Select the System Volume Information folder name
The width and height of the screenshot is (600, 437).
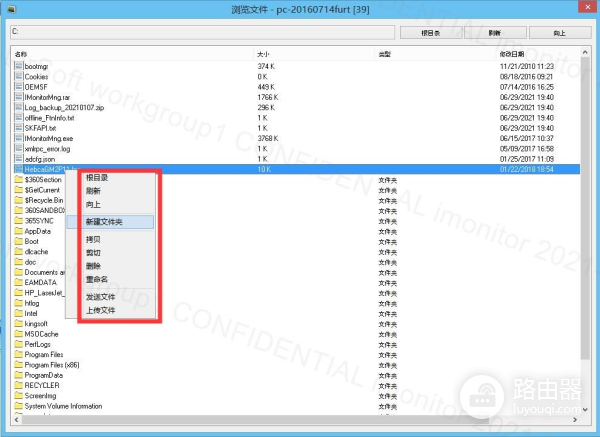coord(64,406)
